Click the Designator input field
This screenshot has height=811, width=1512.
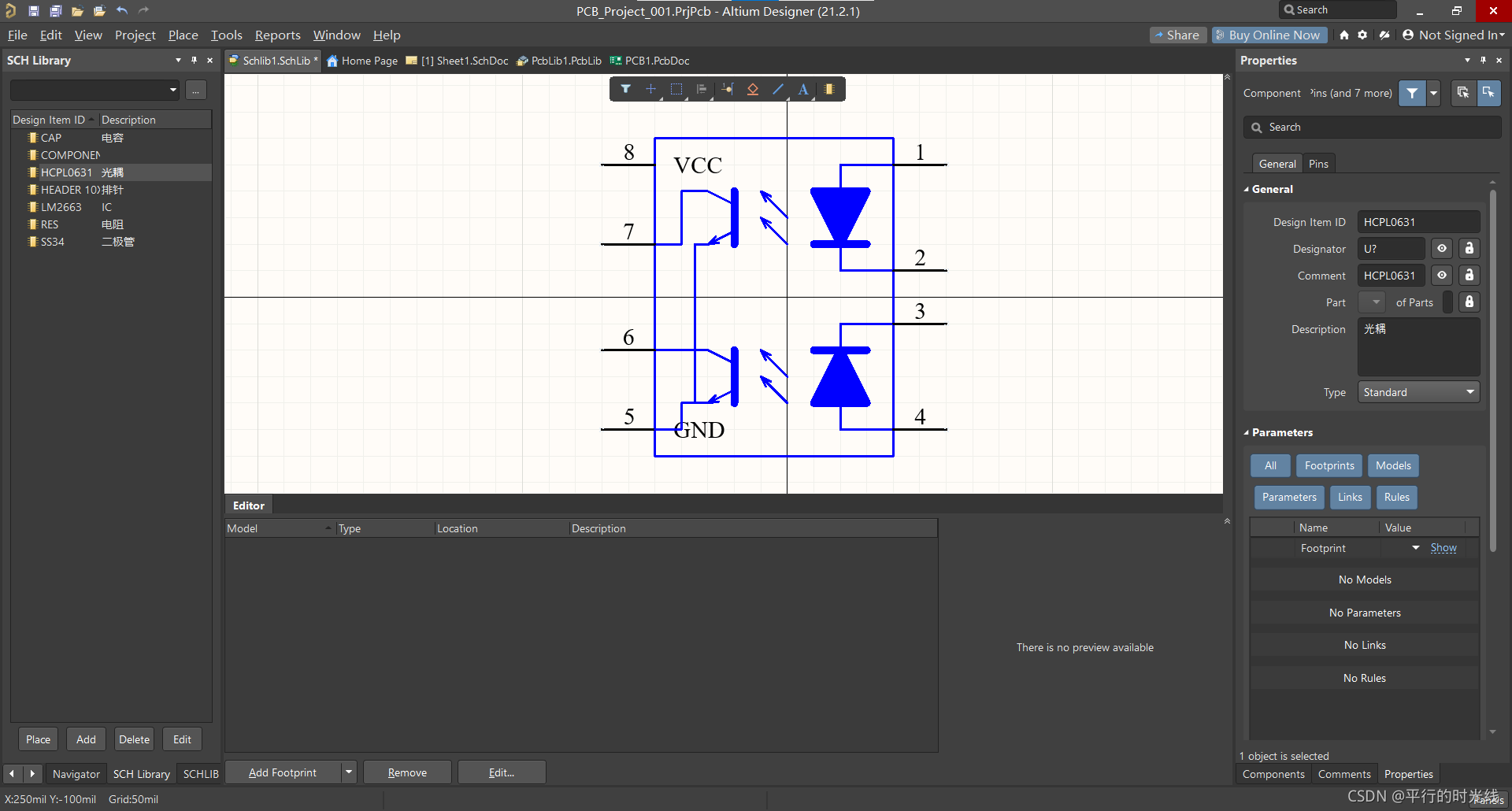1391,249
